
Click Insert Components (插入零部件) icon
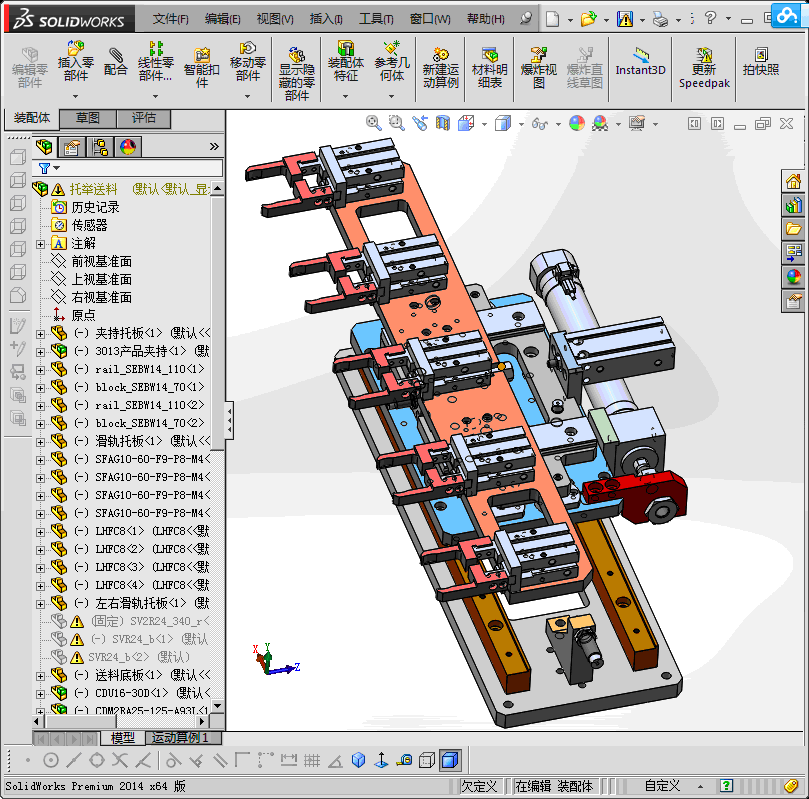(75, 61)
